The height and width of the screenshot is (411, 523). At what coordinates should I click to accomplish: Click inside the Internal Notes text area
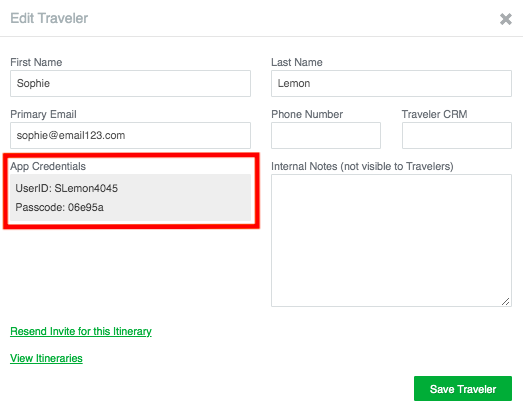391,240
